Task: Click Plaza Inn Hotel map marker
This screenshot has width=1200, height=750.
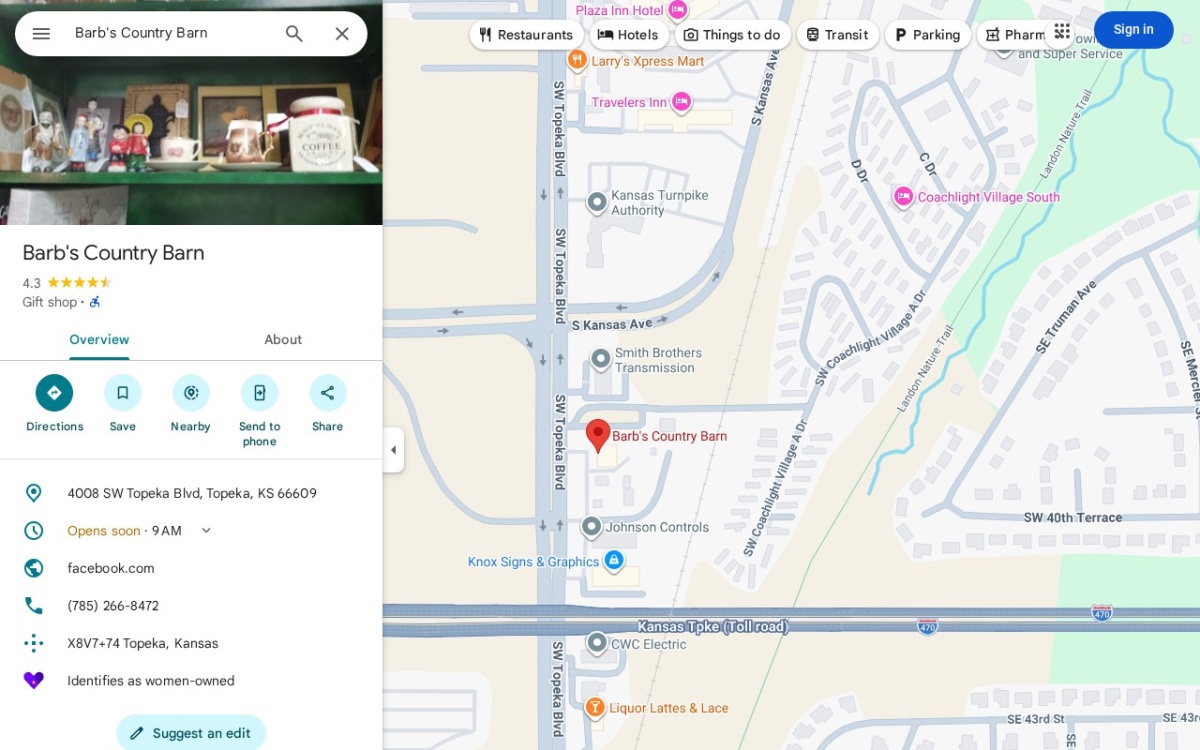Action: (x=678, y=10)
